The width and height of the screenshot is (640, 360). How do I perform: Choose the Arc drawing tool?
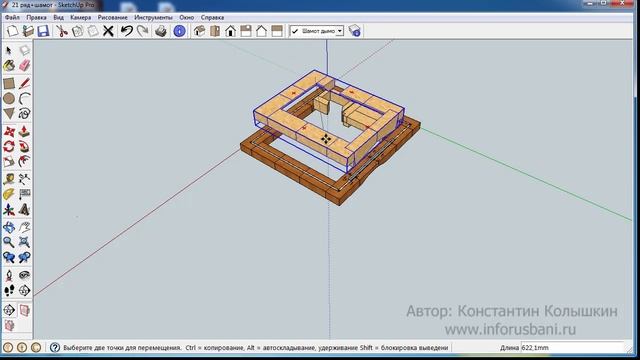(x=24, y=98)
